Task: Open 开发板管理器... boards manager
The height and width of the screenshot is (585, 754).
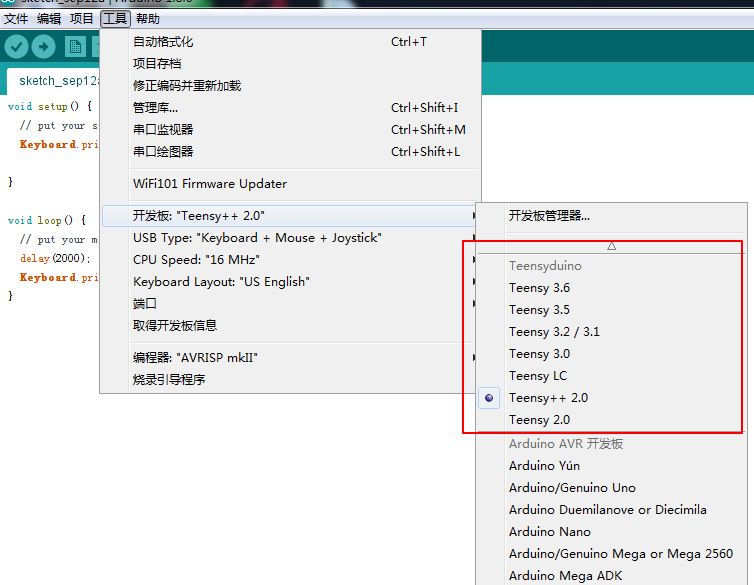Action: click(549, 216)
